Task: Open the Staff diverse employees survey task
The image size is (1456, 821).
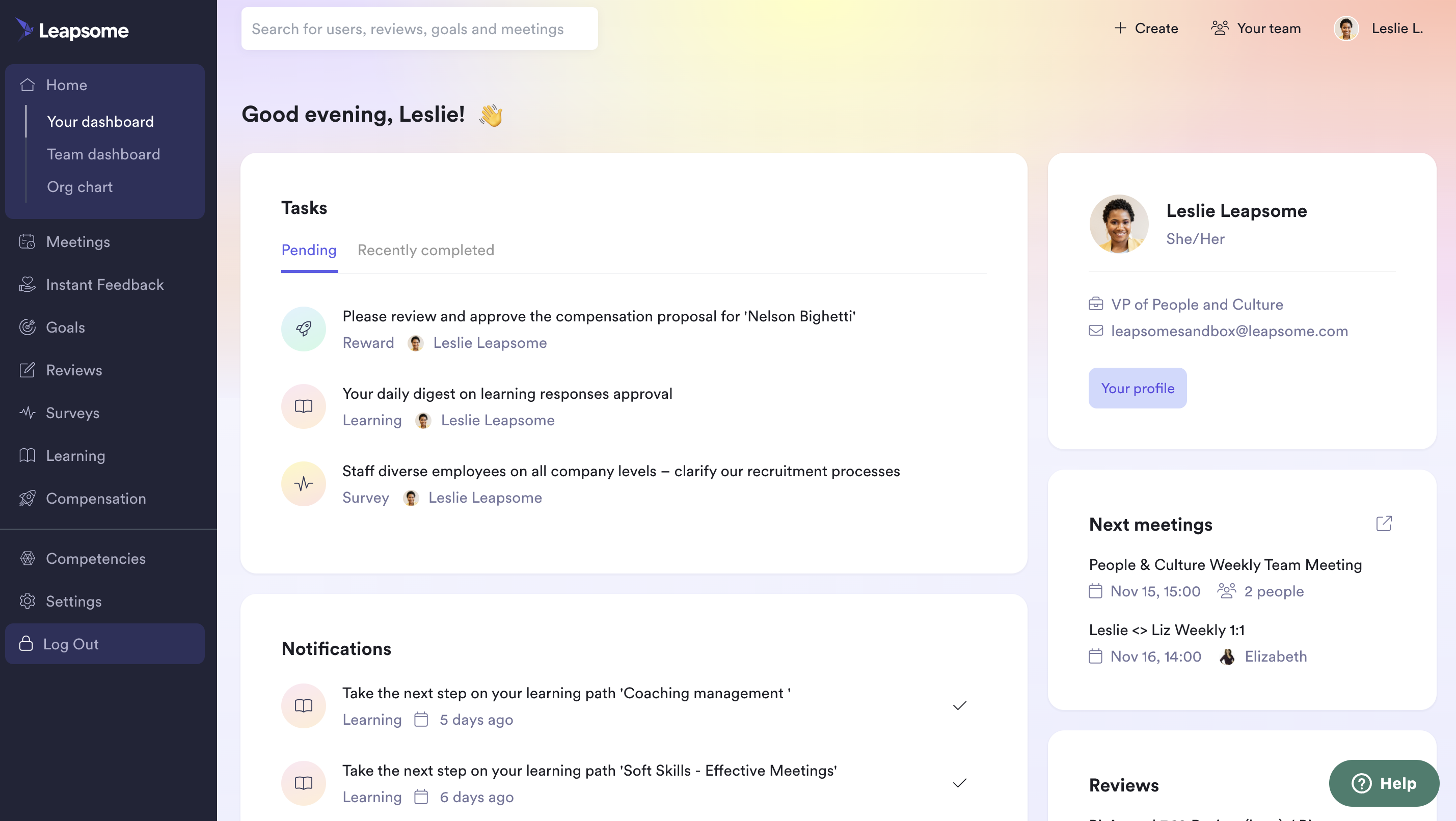Action: click(x=621, y=471)
